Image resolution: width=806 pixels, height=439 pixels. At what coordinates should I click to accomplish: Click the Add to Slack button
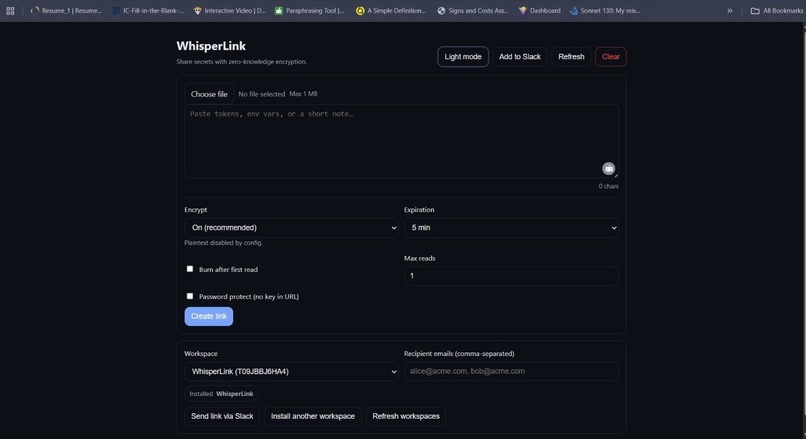(520, 57)
